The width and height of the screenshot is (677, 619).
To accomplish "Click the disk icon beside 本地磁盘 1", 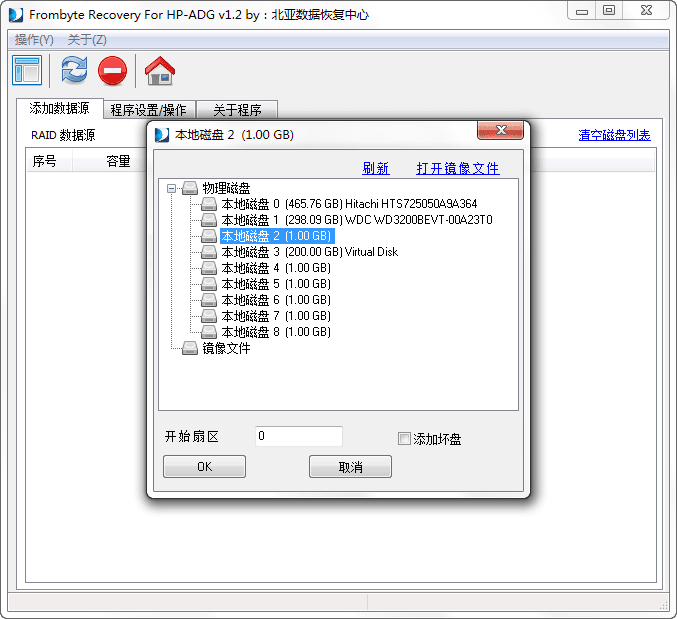I will (209, 220).
